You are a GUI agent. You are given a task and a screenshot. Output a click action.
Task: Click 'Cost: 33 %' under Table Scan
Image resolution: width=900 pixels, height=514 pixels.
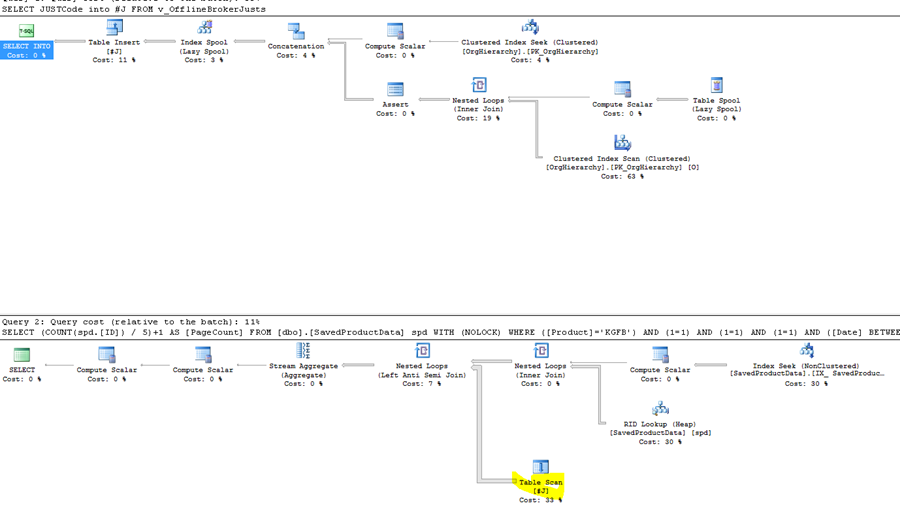pos(540,500)
